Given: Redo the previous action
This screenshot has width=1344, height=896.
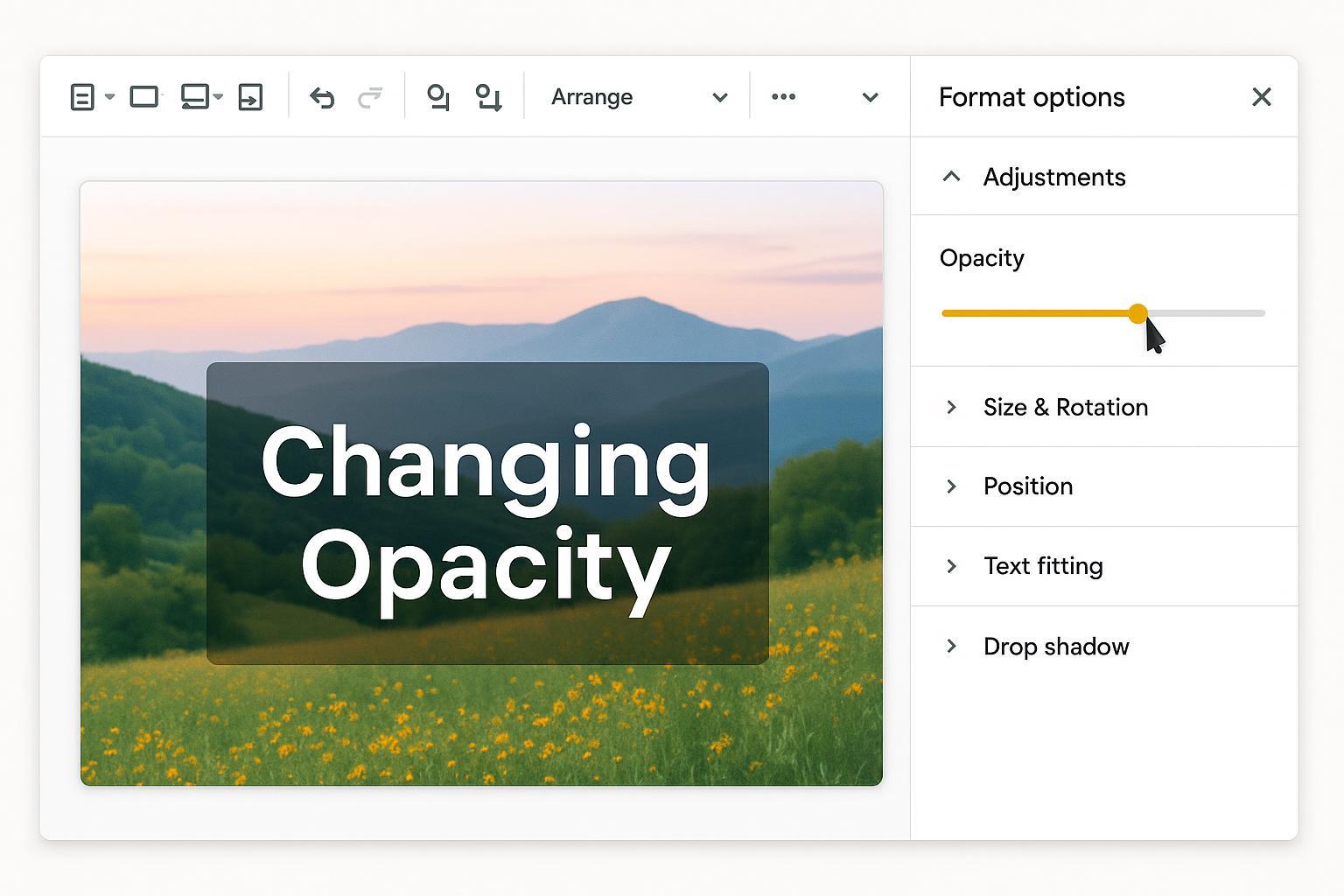Looking at the screenshot, I should click(370, 97).
